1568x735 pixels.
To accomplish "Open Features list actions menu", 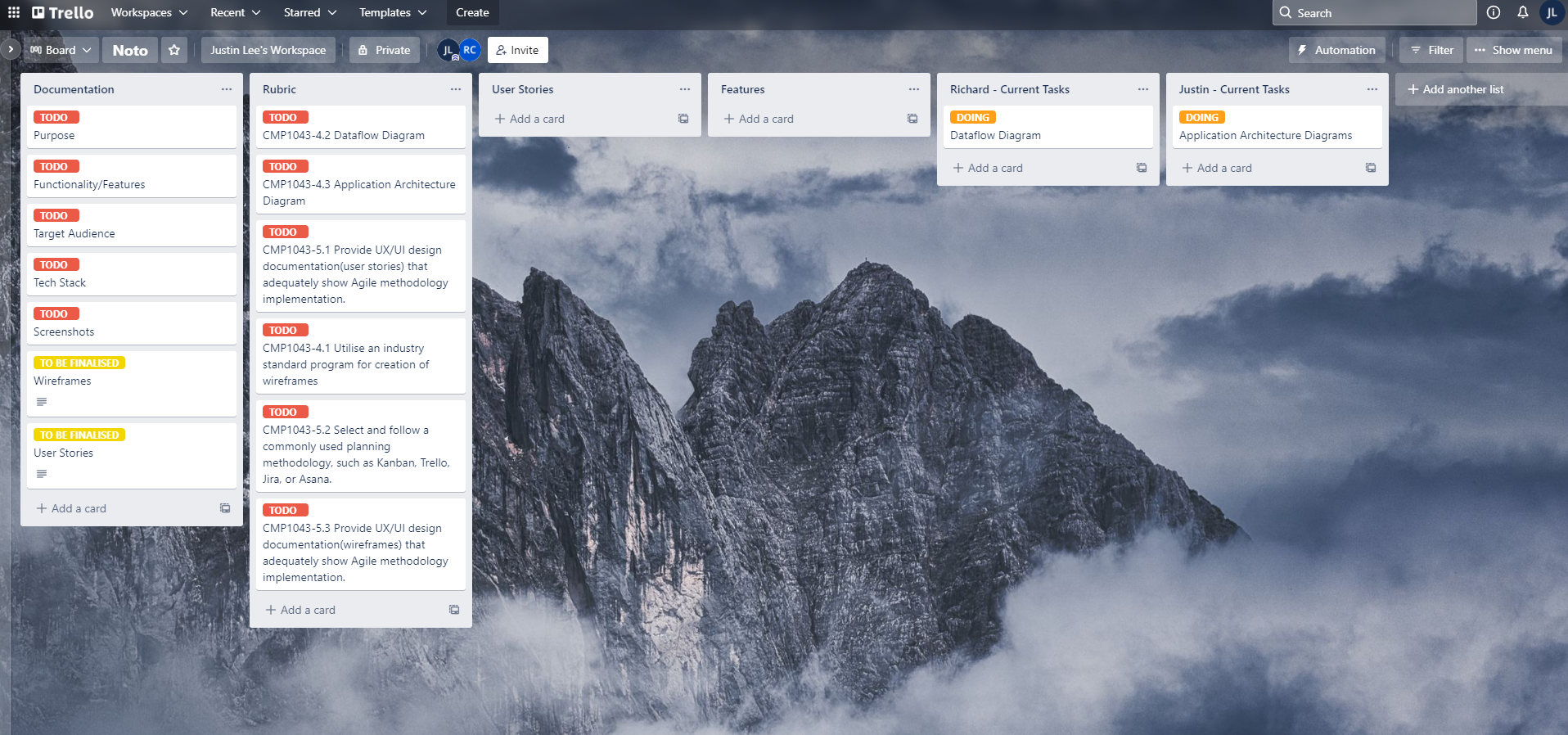I will (x=914, y=89).
